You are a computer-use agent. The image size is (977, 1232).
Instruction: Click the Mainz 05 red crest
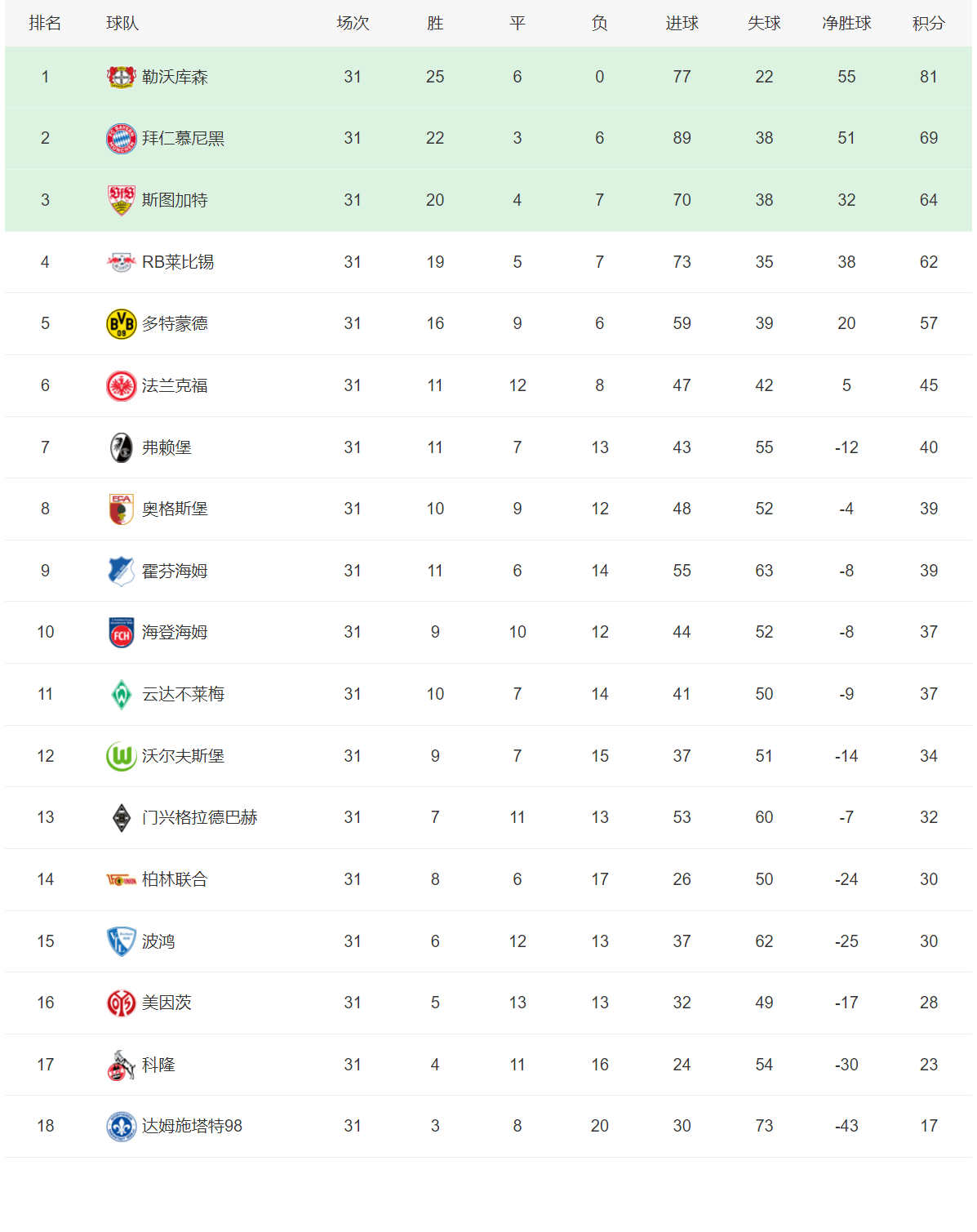(121, 1003)
